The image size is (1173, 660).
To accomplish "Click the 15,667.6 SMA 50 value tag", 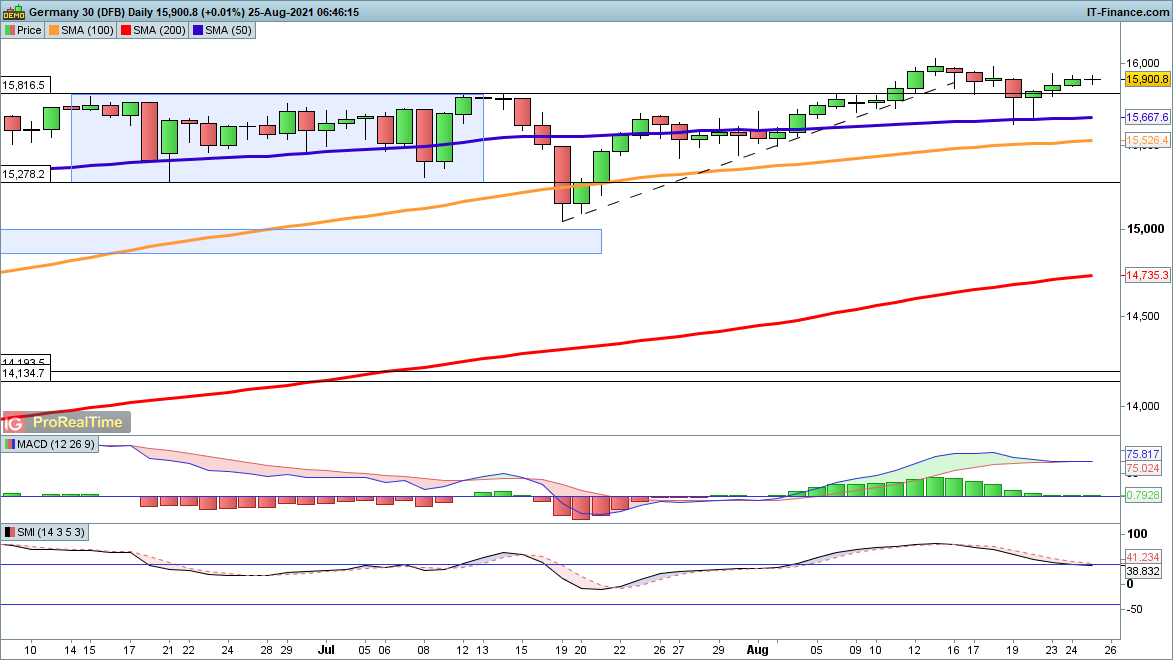I will [1147, 117].
